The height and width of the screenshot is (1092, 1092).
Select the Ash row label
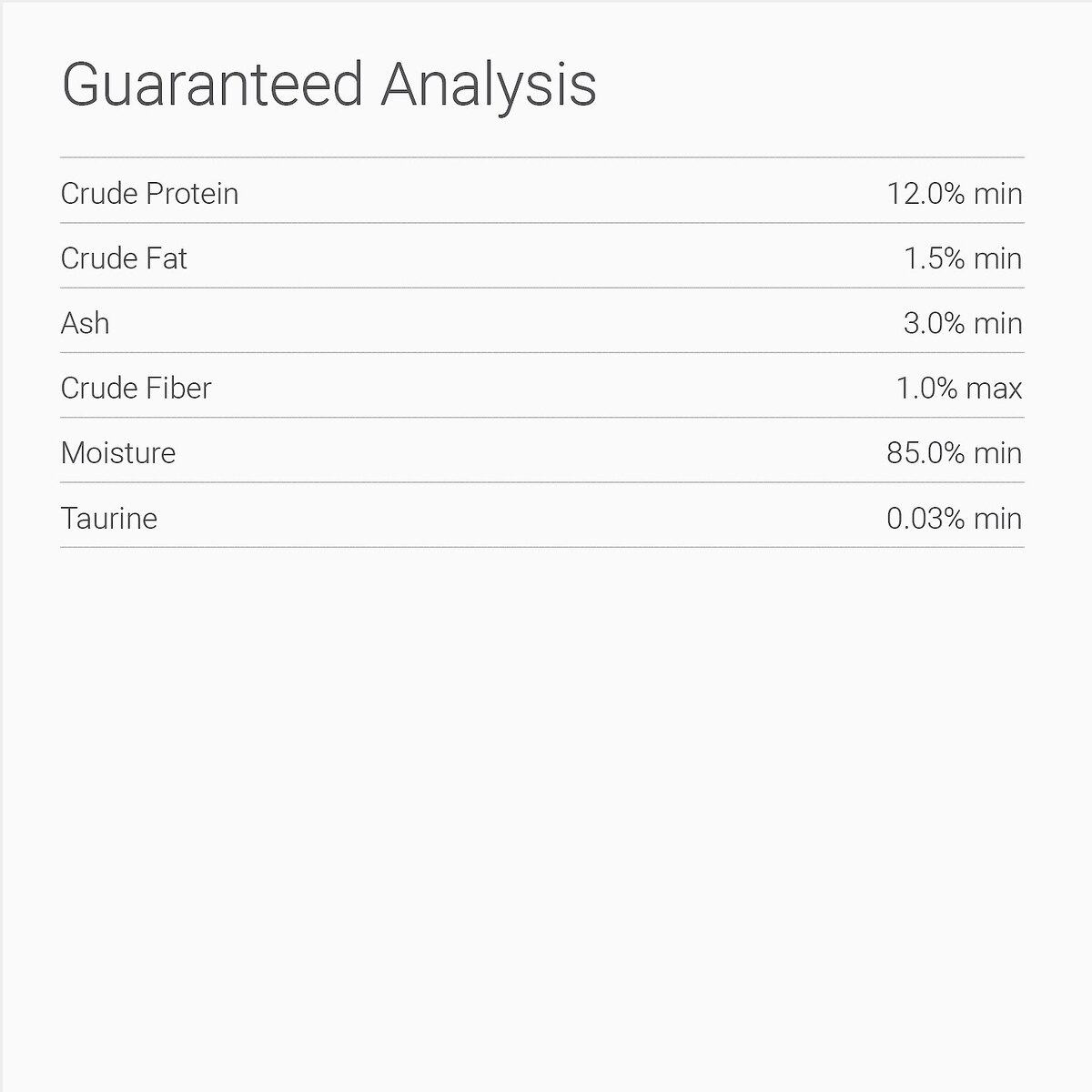coord(85,323)
